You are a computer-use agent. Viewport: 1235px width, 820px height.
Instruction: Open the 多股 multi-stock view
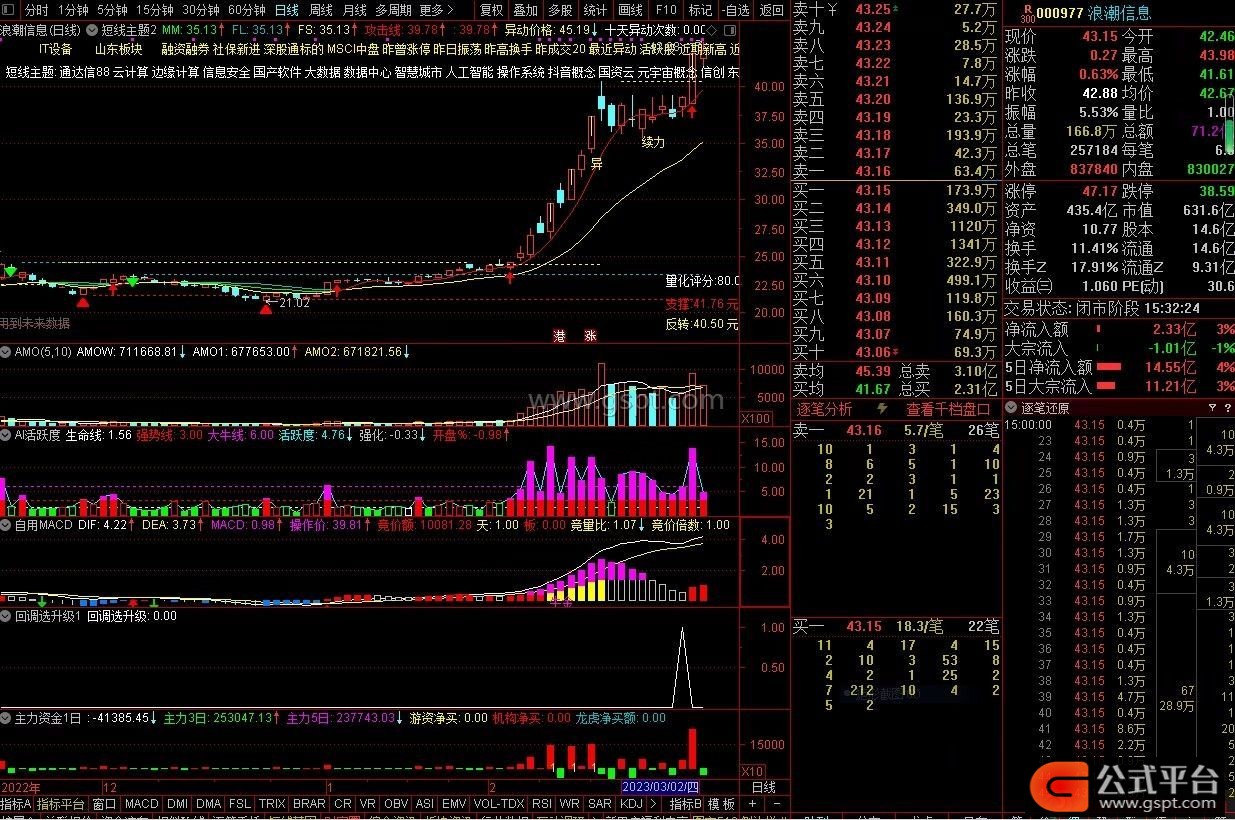point(560,10)
